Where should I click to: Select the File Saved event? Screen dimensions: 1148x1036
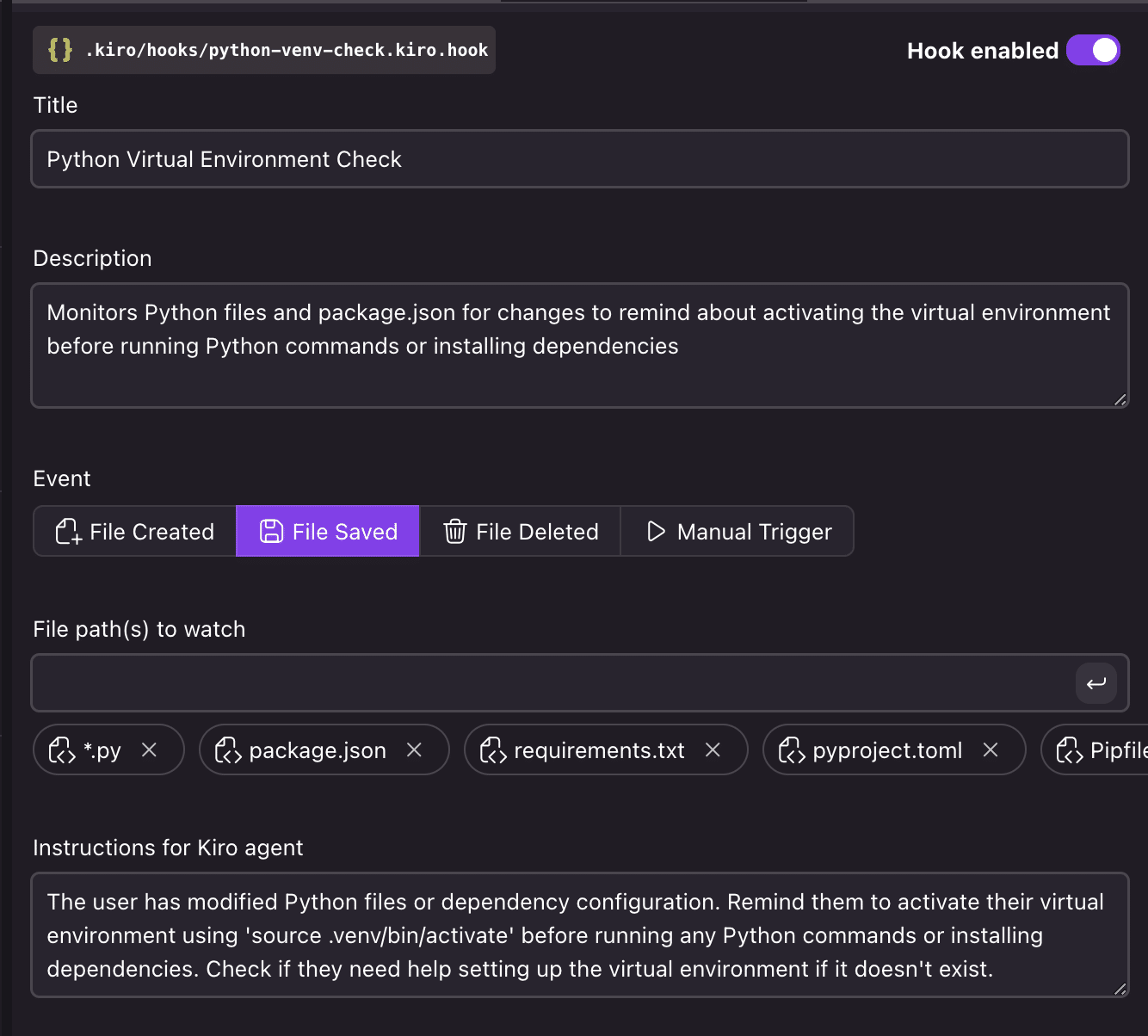tap(328, 532)
